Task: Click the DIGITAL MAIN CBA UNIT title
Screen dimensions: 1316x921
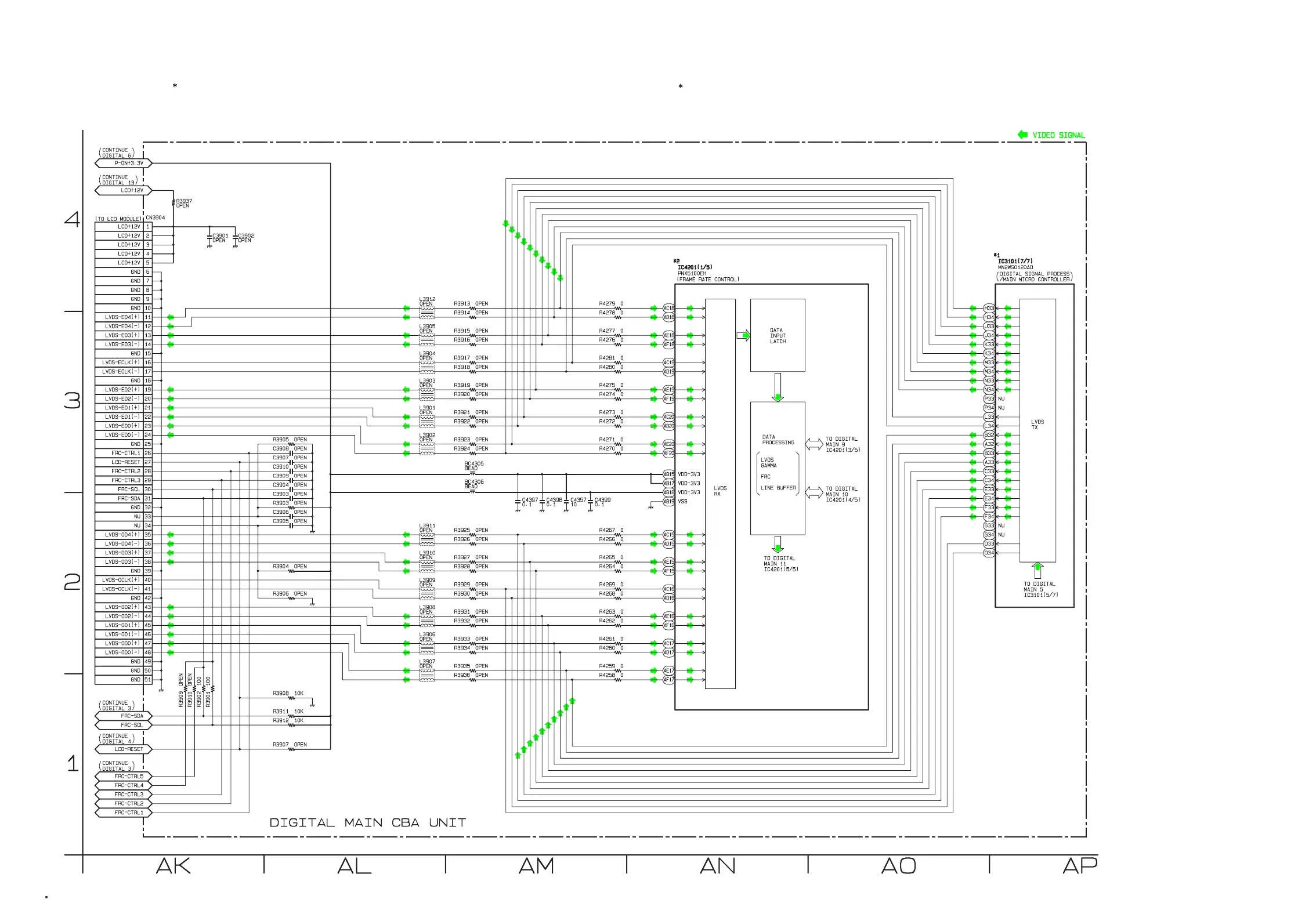Action: 368,822
